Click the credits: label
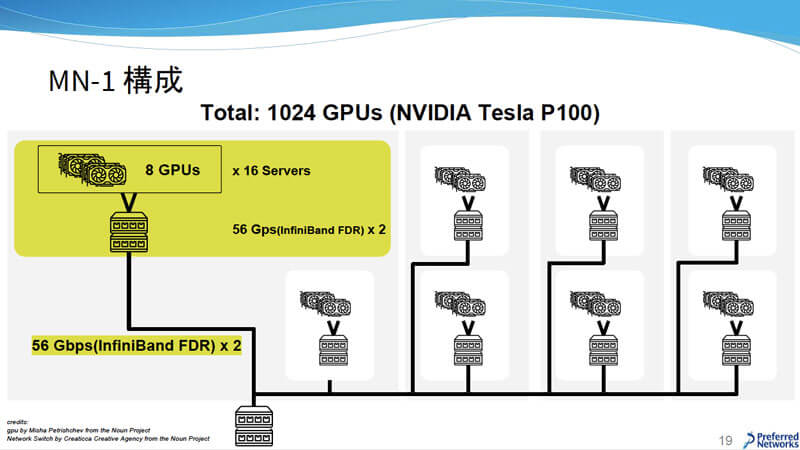800x450 pixels. coord(17,422)
